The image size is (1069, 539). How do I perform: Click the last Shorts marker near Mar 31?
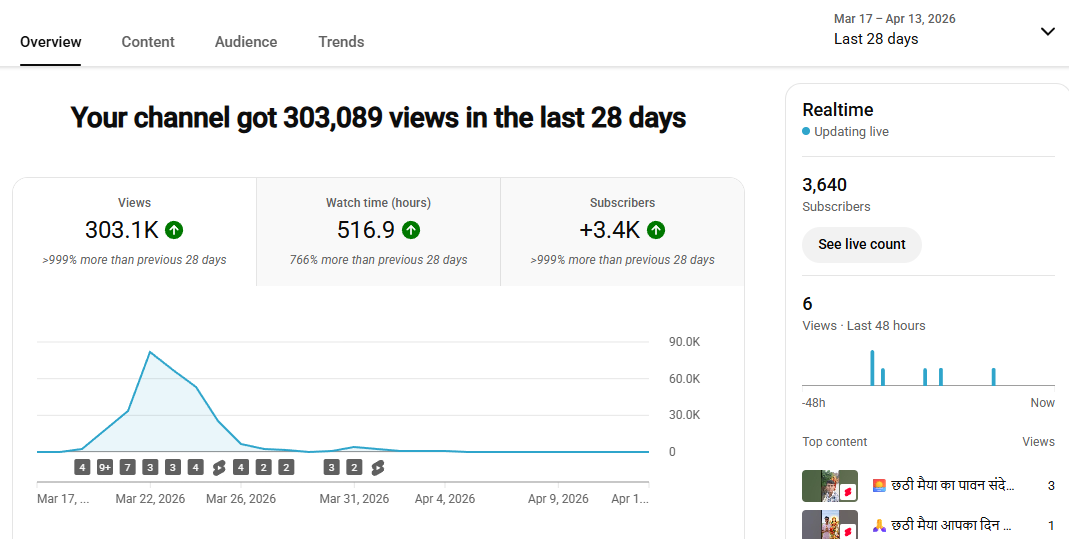click(377, 467)
